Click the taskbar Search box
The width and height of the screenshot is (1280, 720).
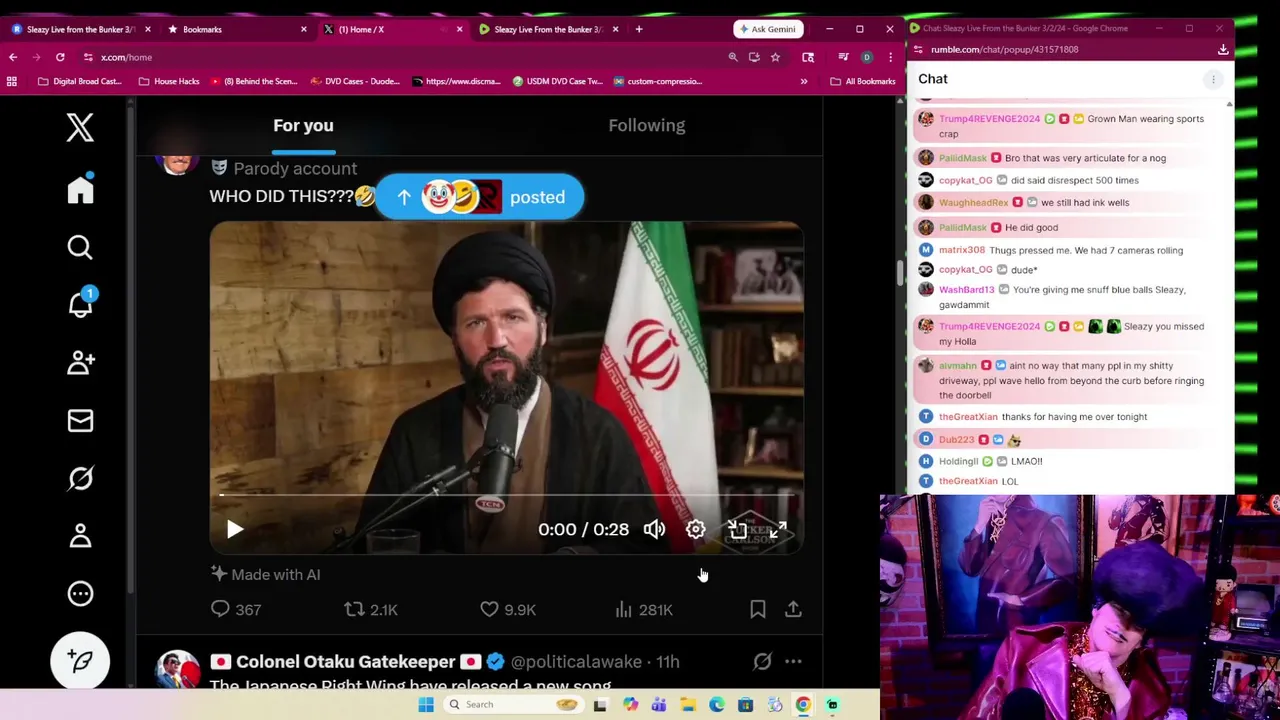pos(515,704)
